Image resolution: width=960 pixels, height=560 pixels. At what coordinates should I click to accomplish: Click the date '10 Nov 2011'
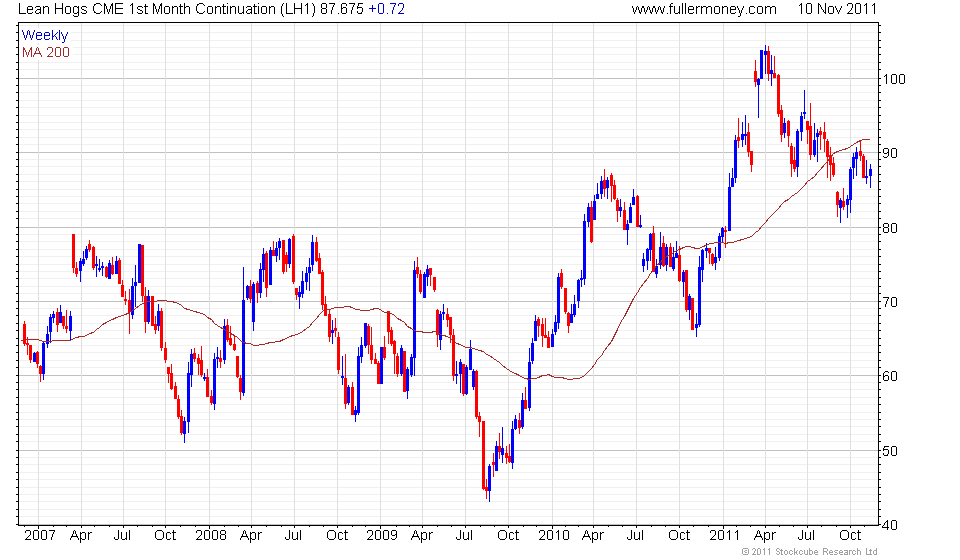click(x=837, y=9)
